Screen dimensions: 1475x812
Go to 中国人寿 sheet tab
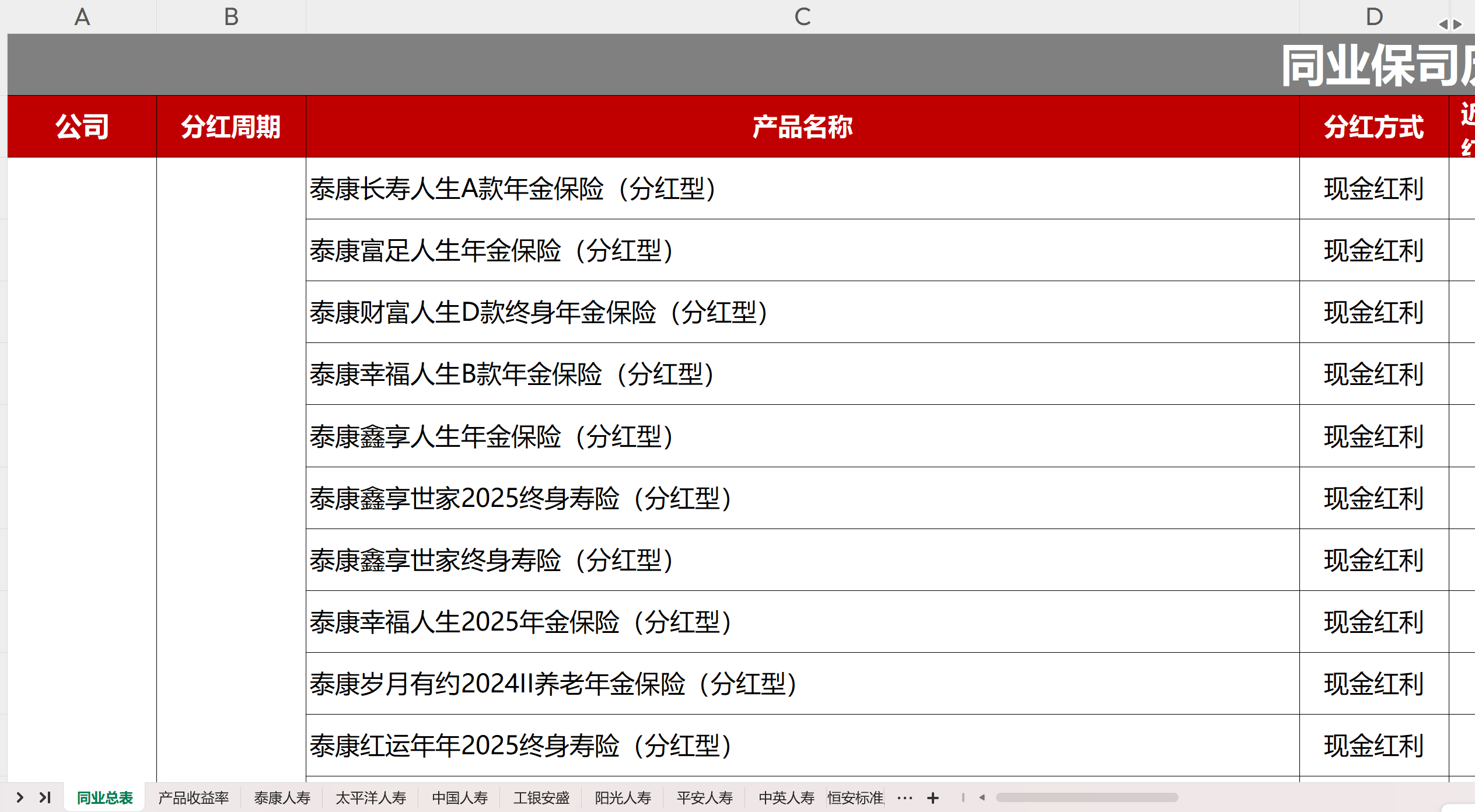(460, 797)
